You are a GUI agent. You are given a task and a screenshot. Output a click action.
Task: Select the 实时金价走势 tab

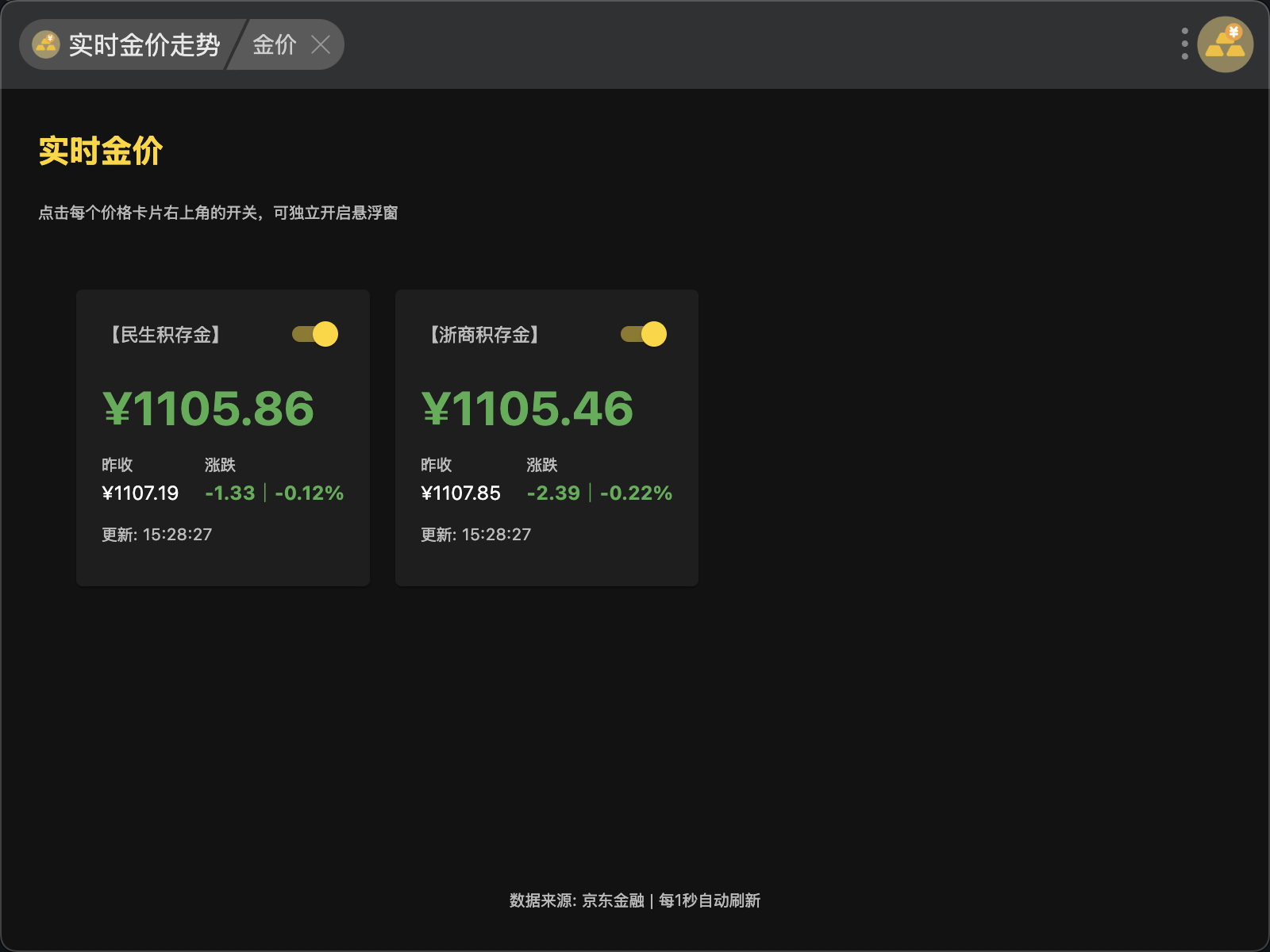point(144,44)
